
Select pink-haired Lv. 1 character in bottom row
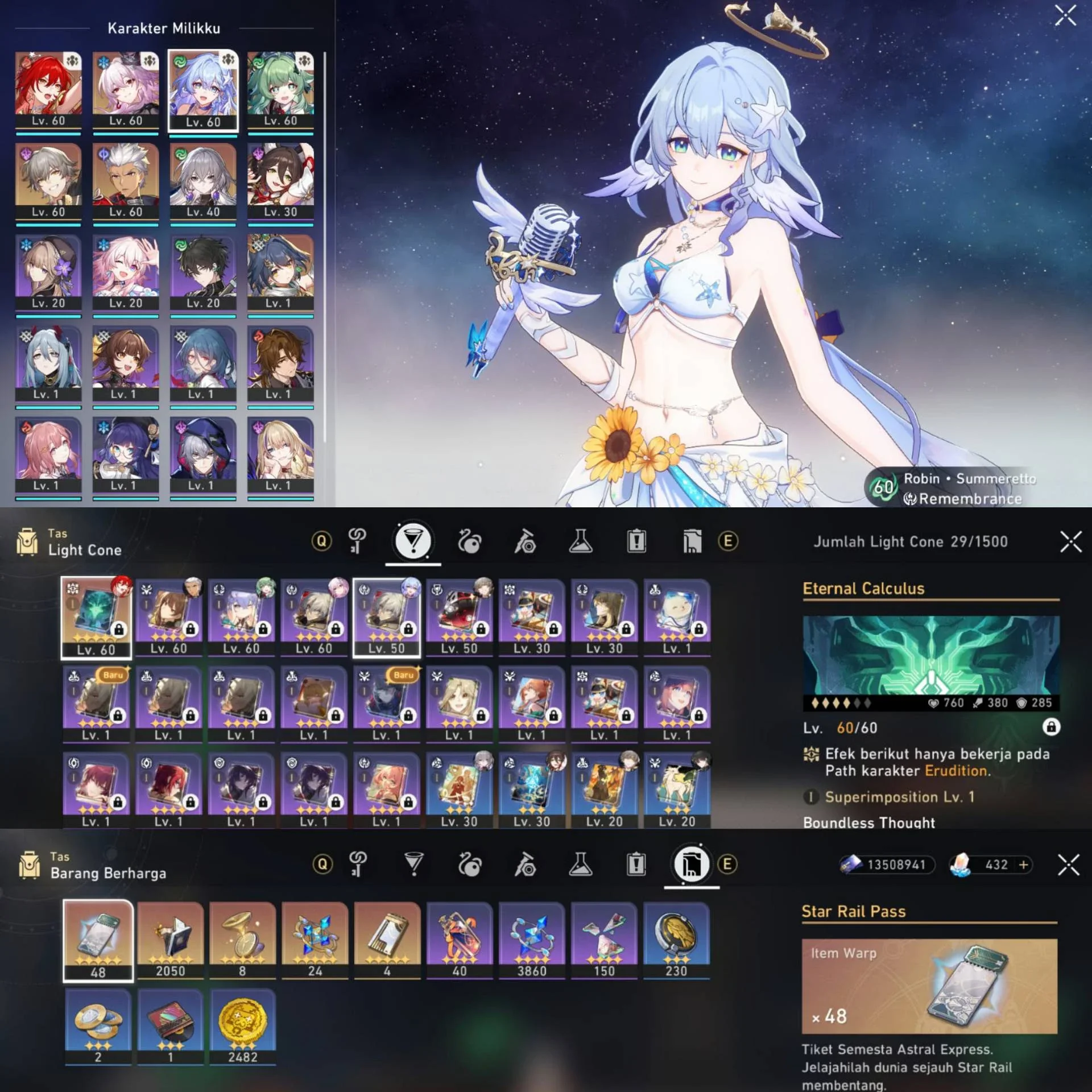click(48, 455)
